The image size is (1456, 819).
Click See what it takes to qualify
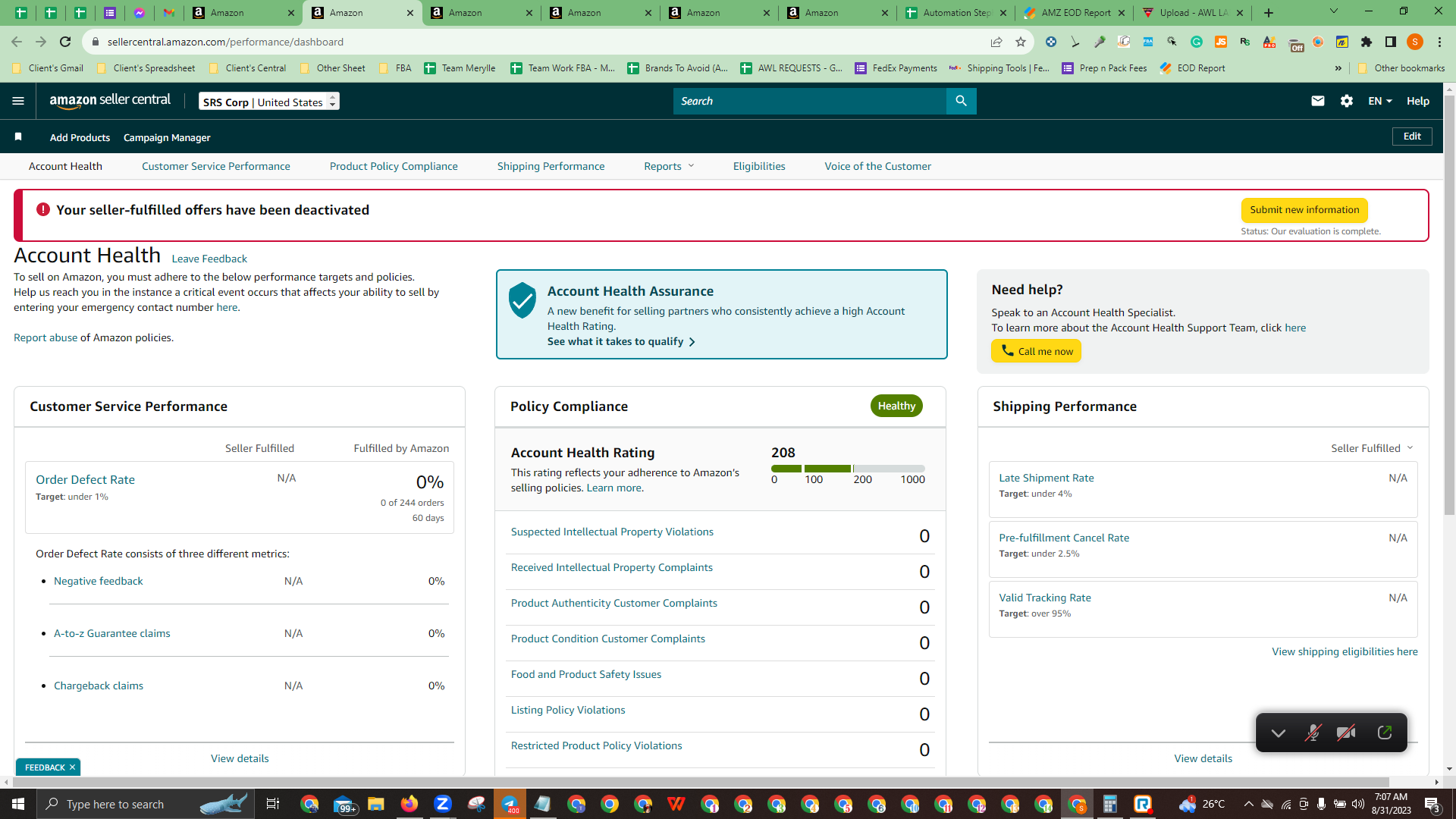tap(621, 341)
